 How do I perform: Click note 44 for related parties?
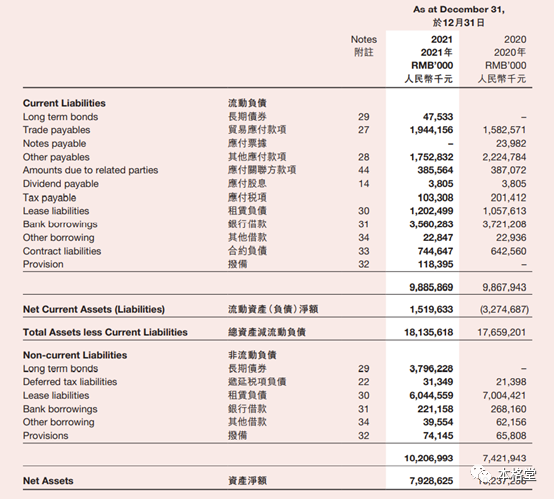(x=364, y=170)
